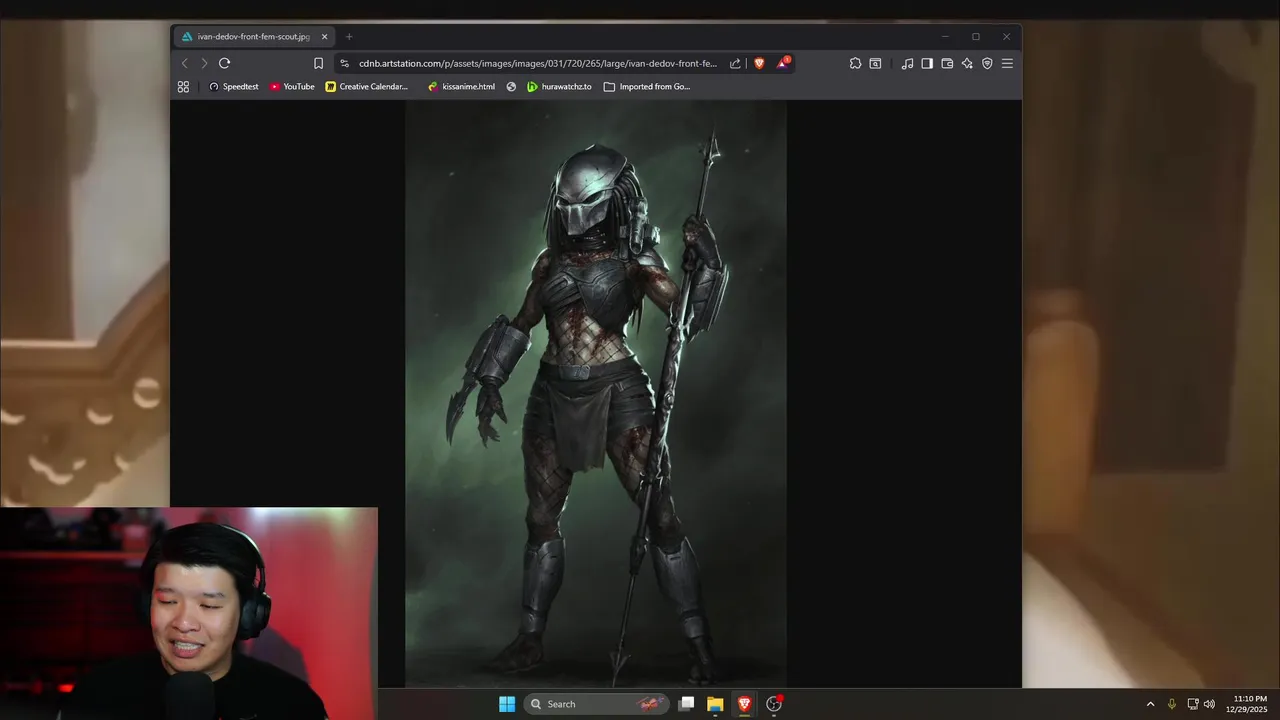Click the microphone tray icon
Screen dimensions: 1280x720
tap(1172, 704)
